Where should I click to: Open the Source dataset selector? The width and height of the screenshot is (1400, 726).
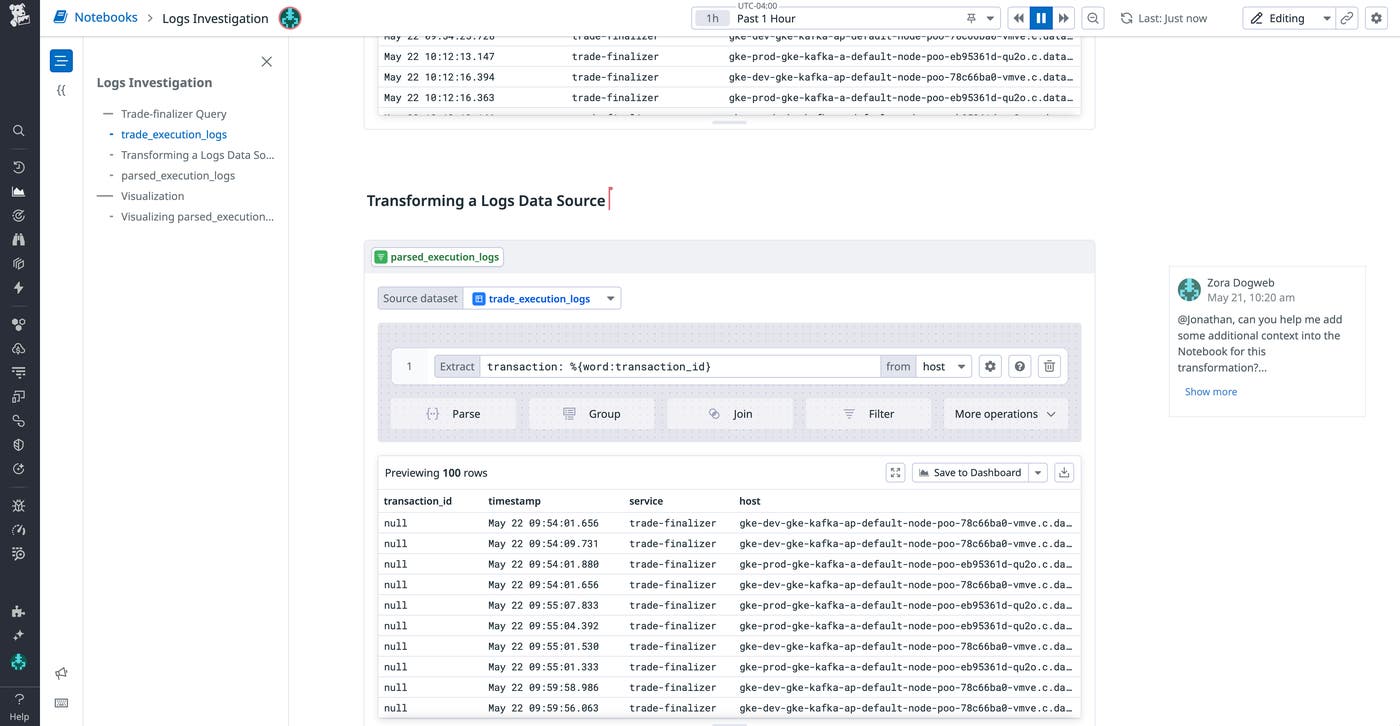(545, 297)
